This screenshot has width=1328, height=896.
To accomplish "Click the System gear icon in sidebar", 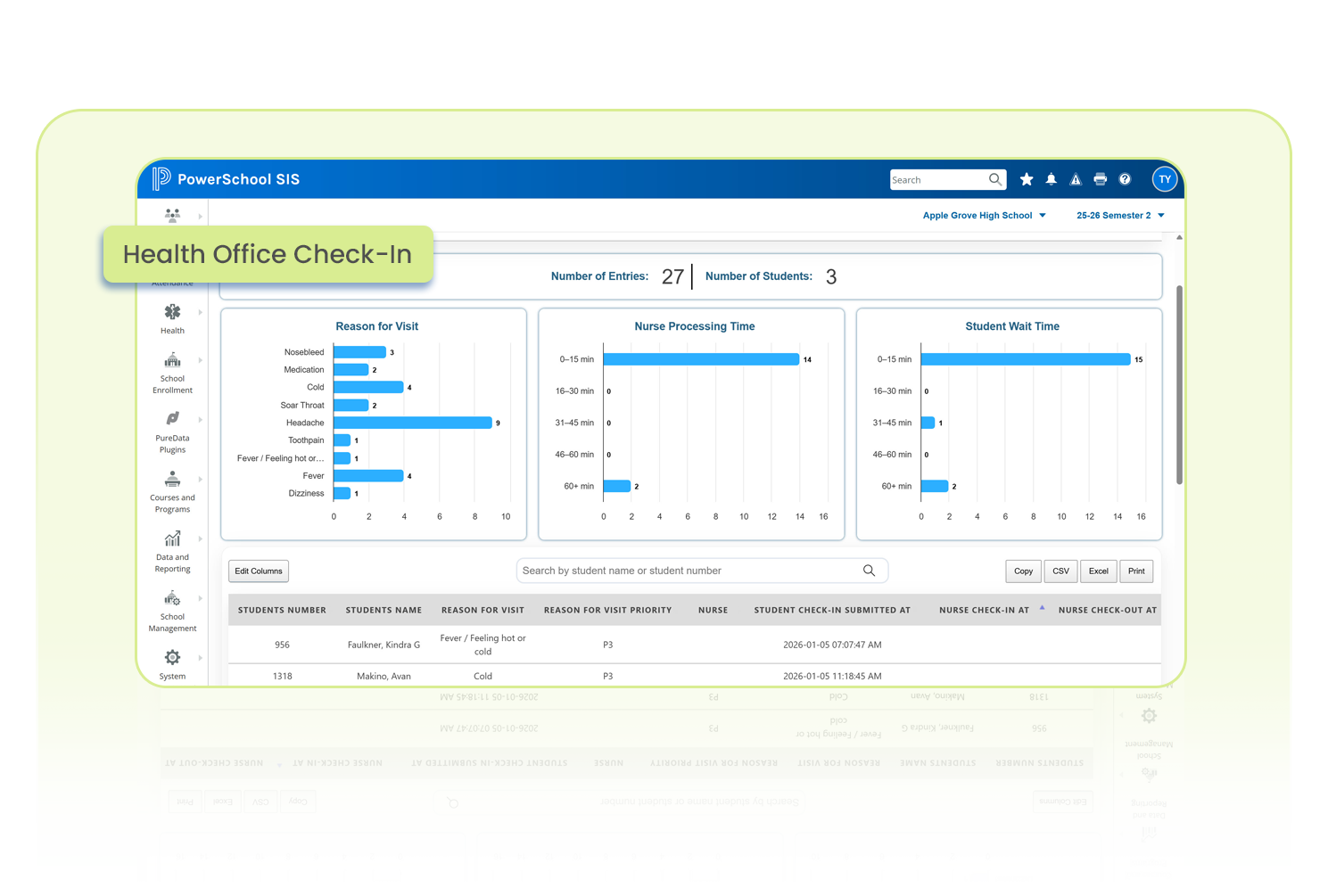I will click(172, 658).
